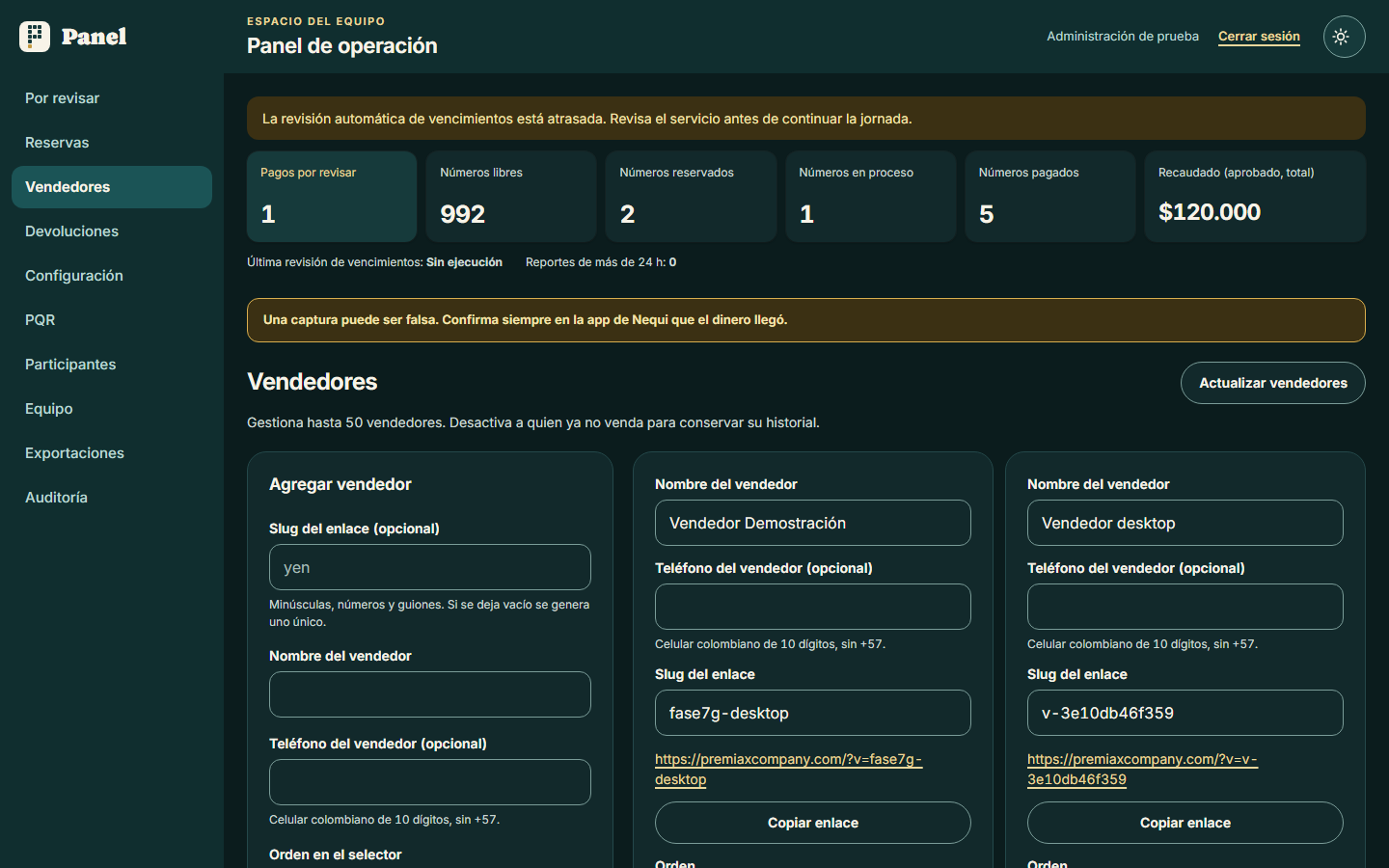Open Auditoría section
Screen dimensions: 1389x868
coord(112,498)
